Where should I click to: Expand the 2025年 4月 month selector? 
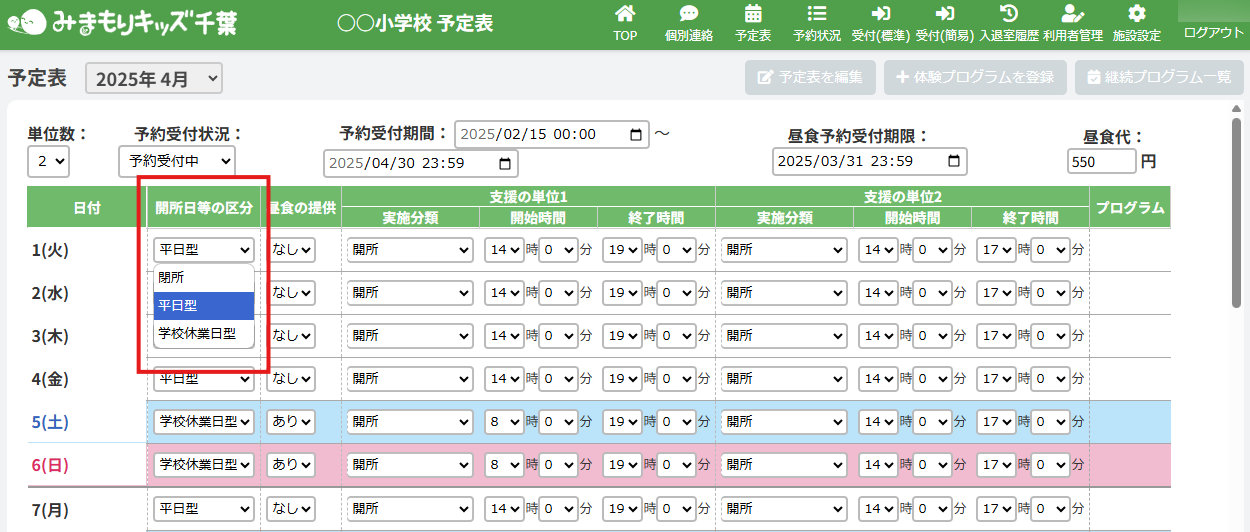[x=154, y=79]
